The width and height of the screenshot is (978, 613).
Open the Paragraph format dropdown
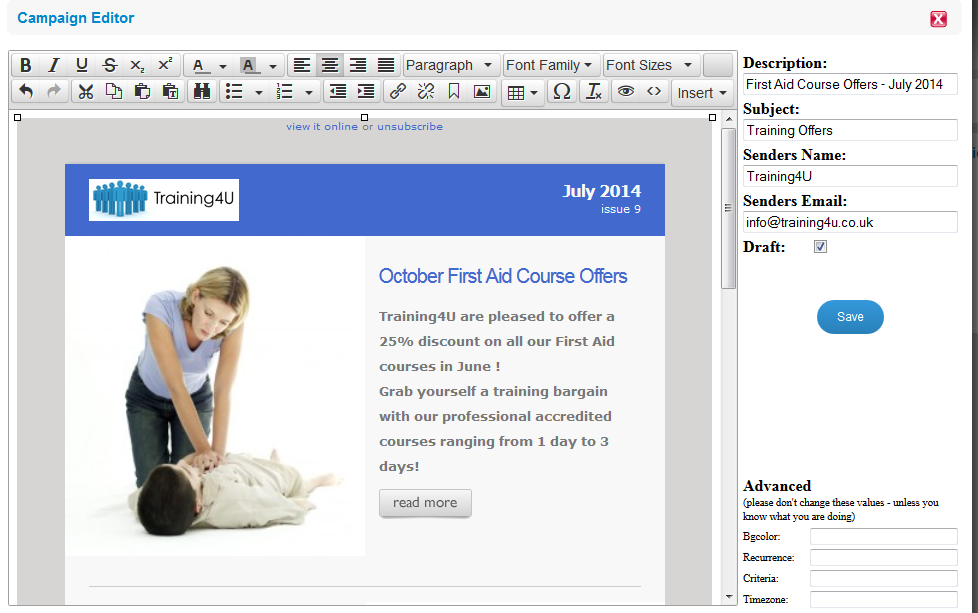450,65
